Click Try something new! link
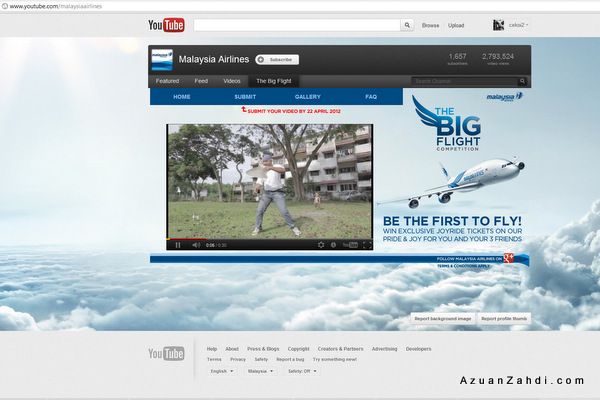Image resolution: width=600 pixels, height=400 pixels. pos(335,359)
